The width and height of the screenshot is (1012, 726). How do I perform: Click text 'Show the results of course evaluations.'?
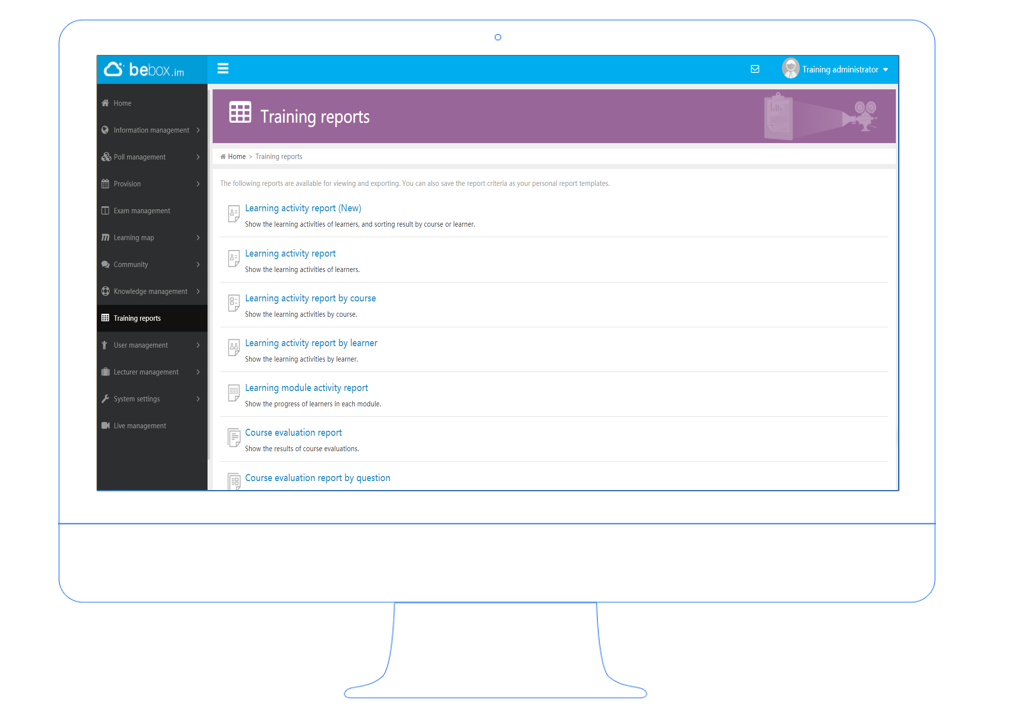click(302, 449)
